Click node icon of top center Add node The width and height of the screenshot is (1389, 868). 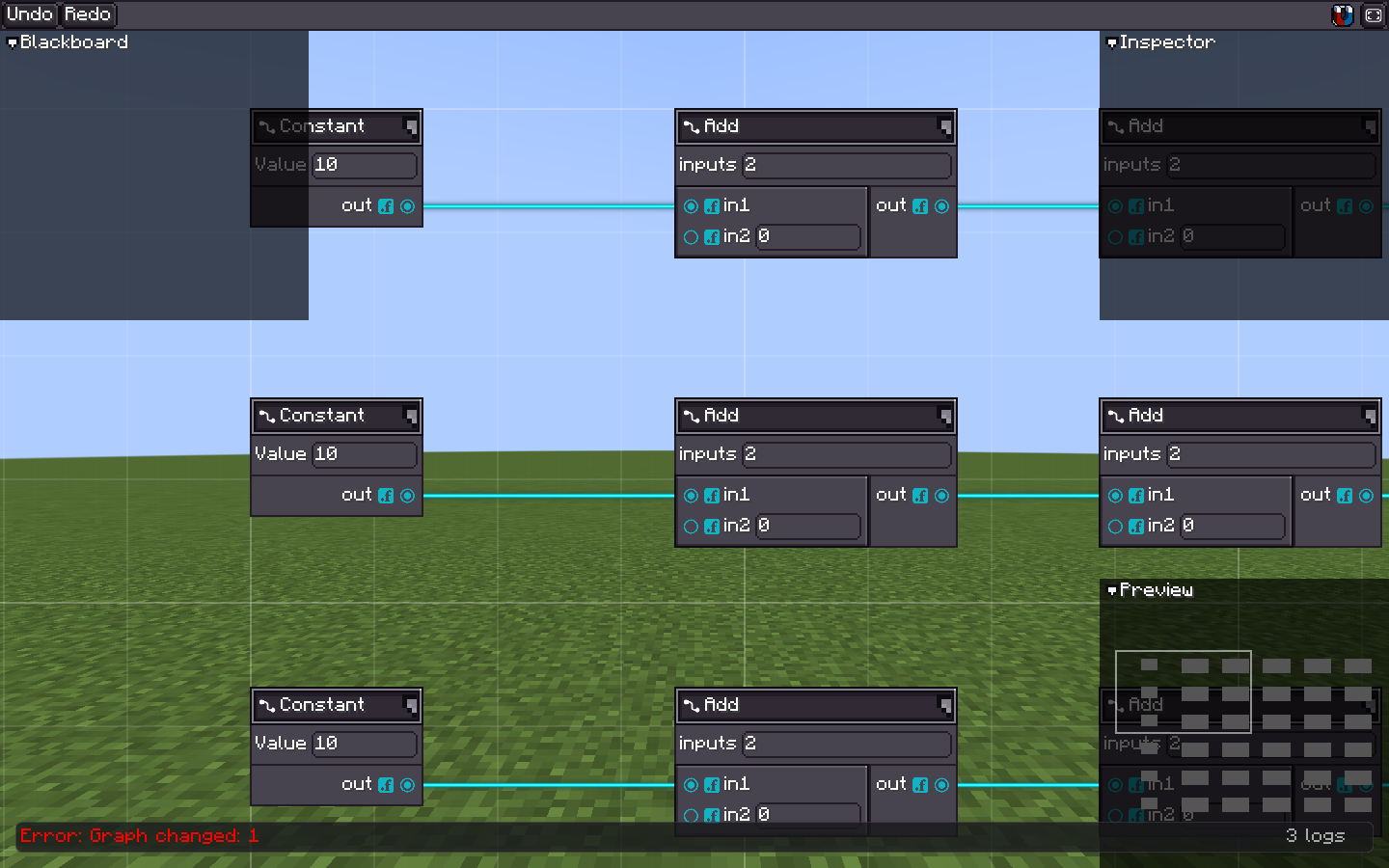coord(692,126)
